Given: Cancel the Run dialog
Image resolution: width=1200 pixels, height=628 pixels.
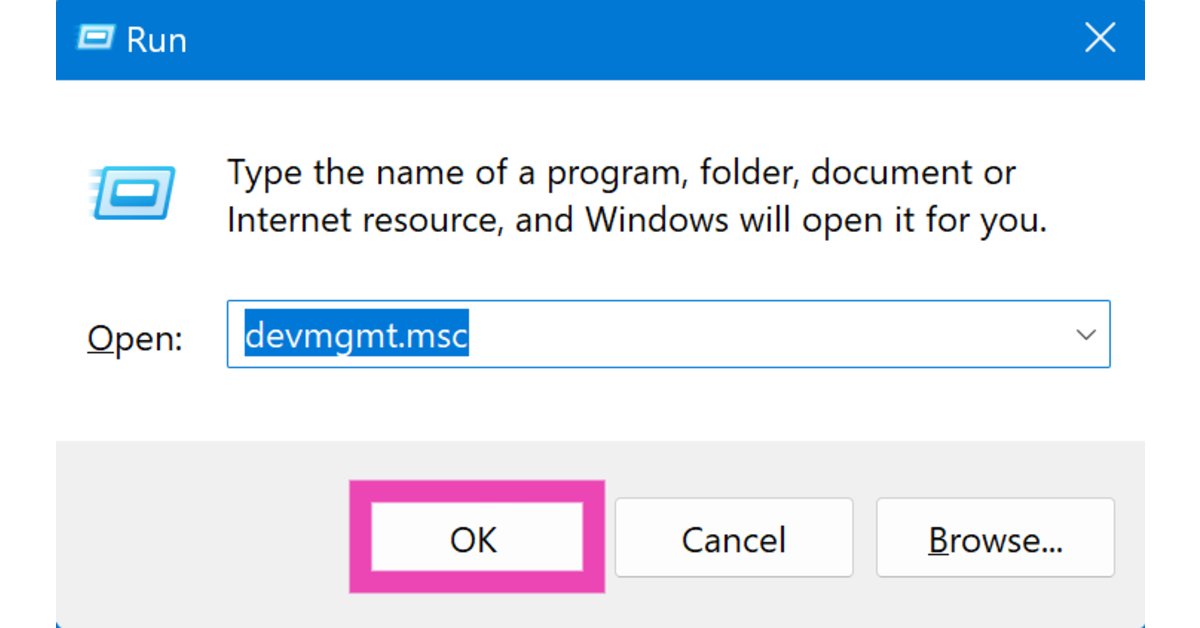Looking at the screenshot, I should tap(733, 540).
